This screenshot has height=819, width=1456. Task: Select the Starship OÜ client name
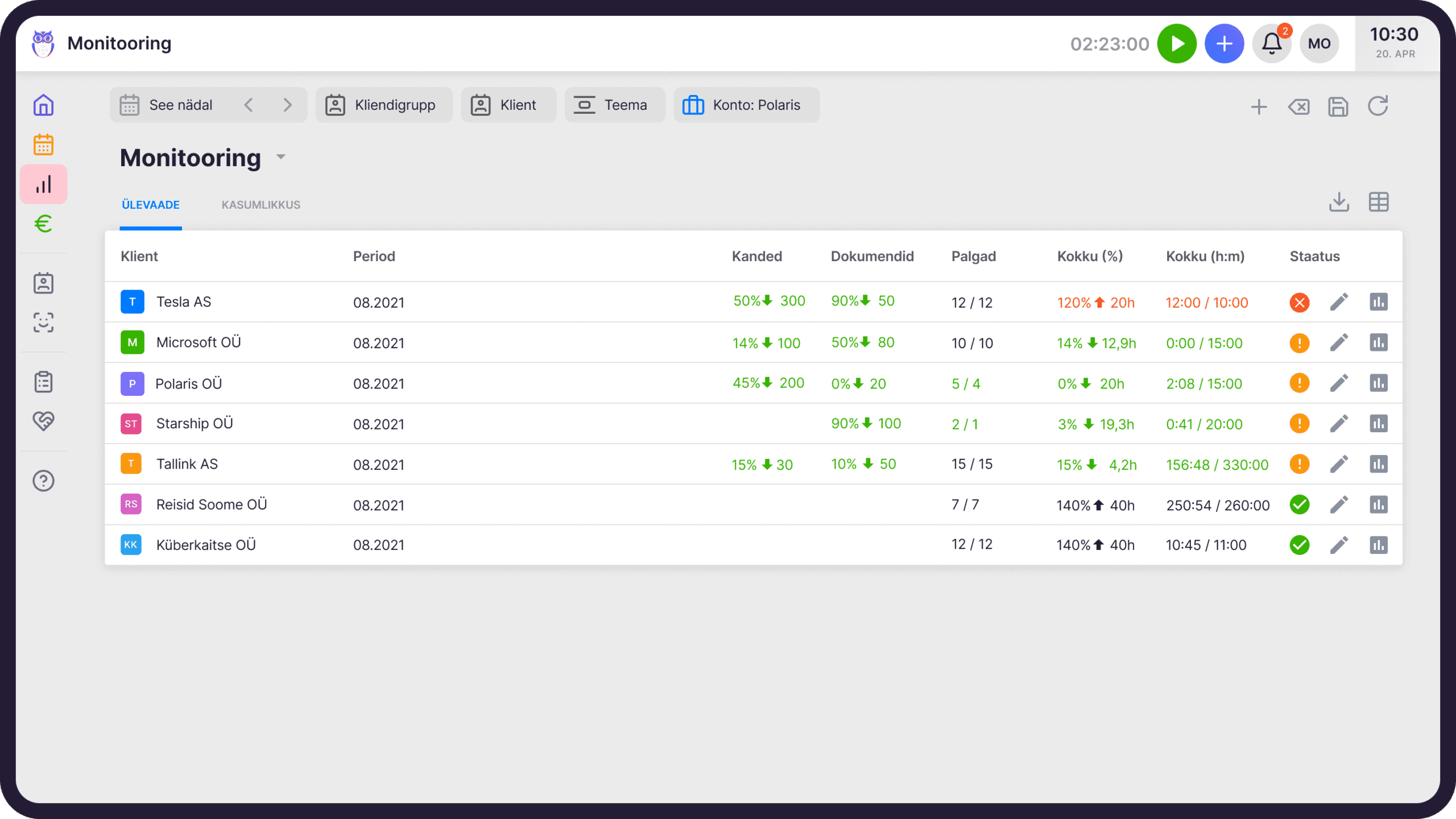pyautogui.click(x=195, y=424)
